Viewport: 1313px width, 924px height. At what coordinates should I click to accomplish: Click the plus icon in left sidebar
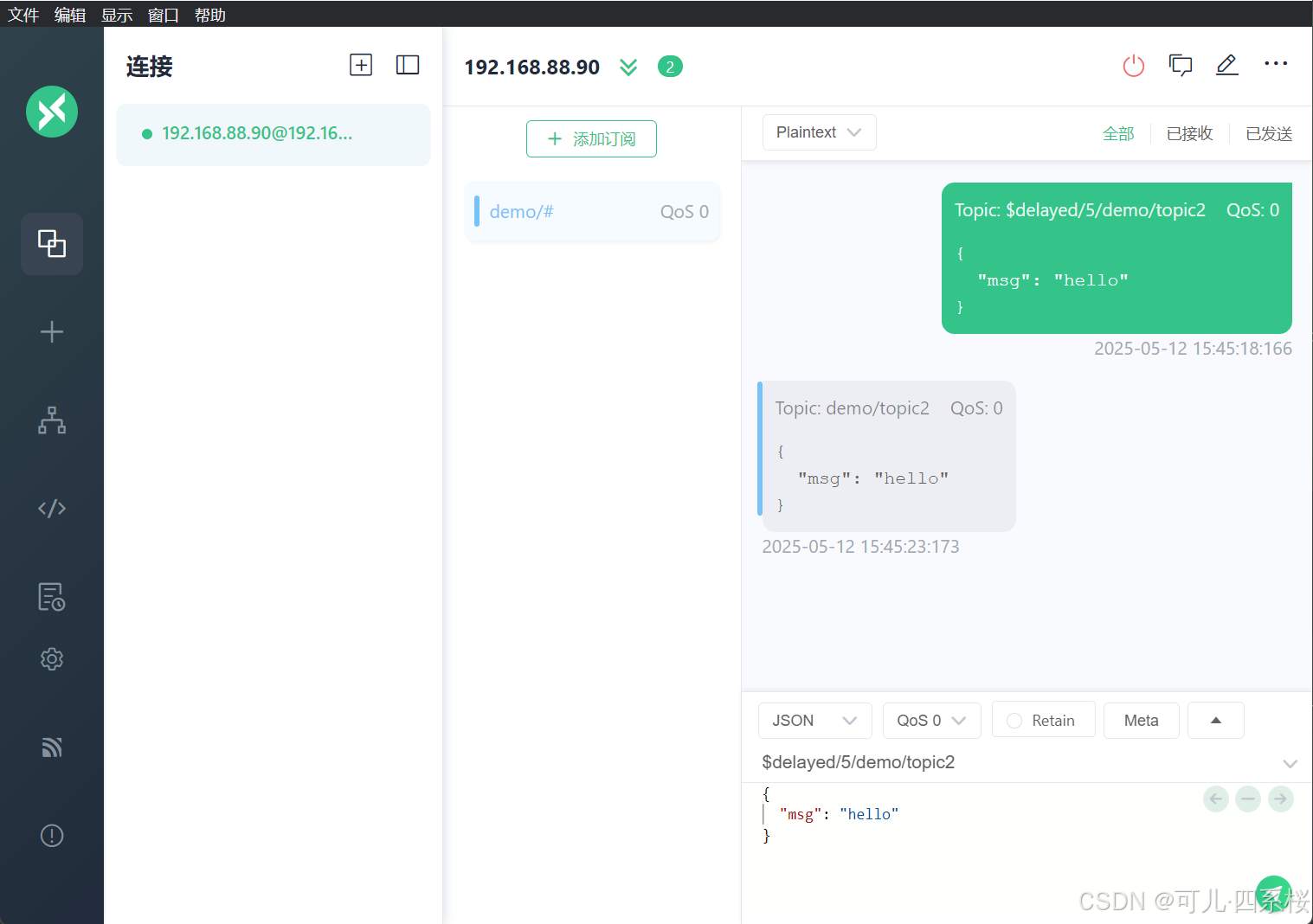52,332
